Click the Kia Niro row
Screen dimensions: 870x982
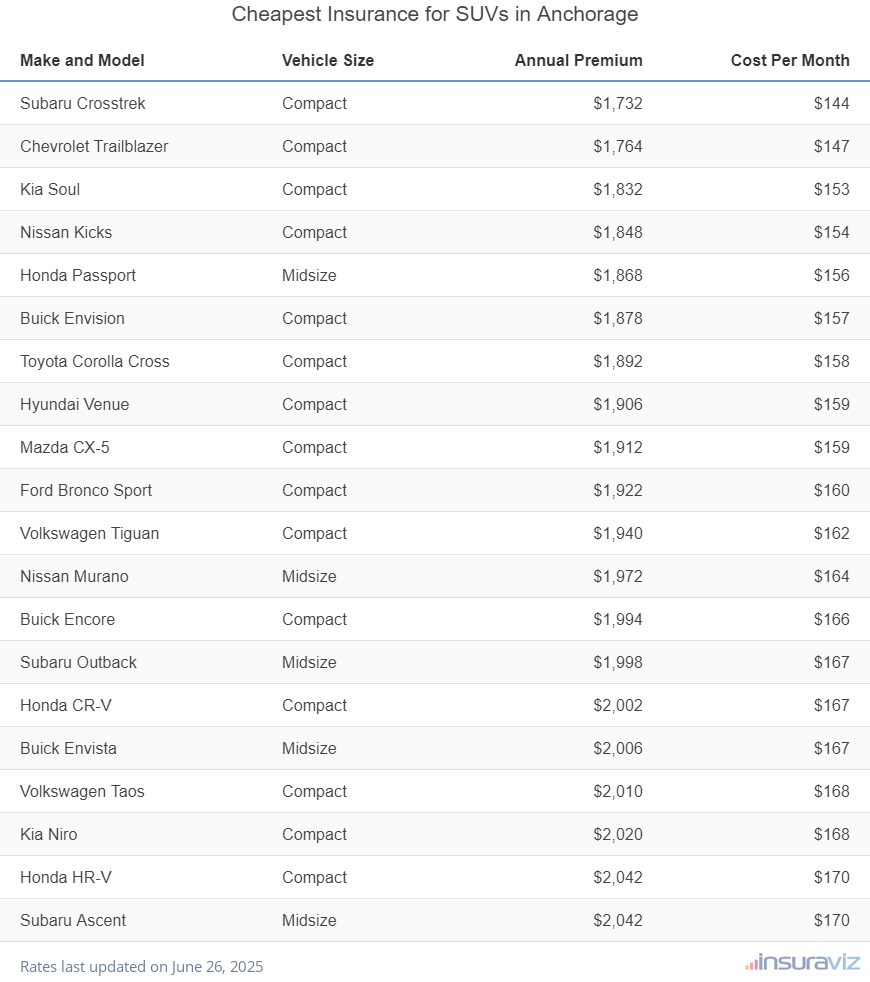tap(48, 834)
